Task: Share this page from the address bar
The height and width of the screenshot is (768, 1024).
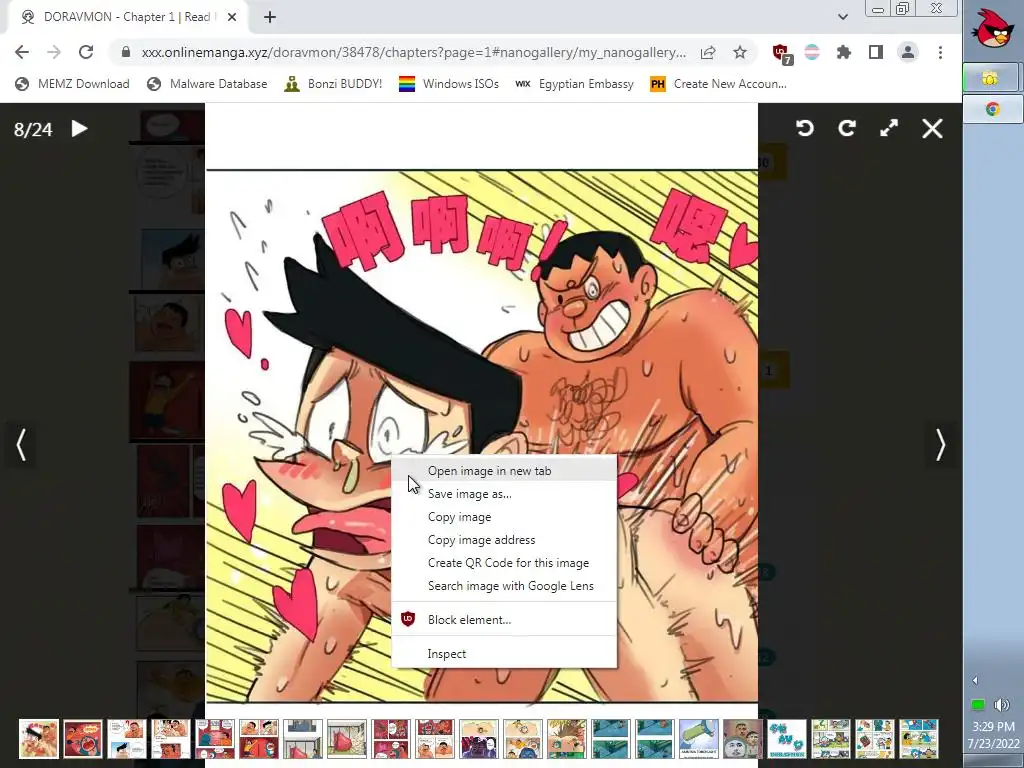Action: [x=708, y=52]
